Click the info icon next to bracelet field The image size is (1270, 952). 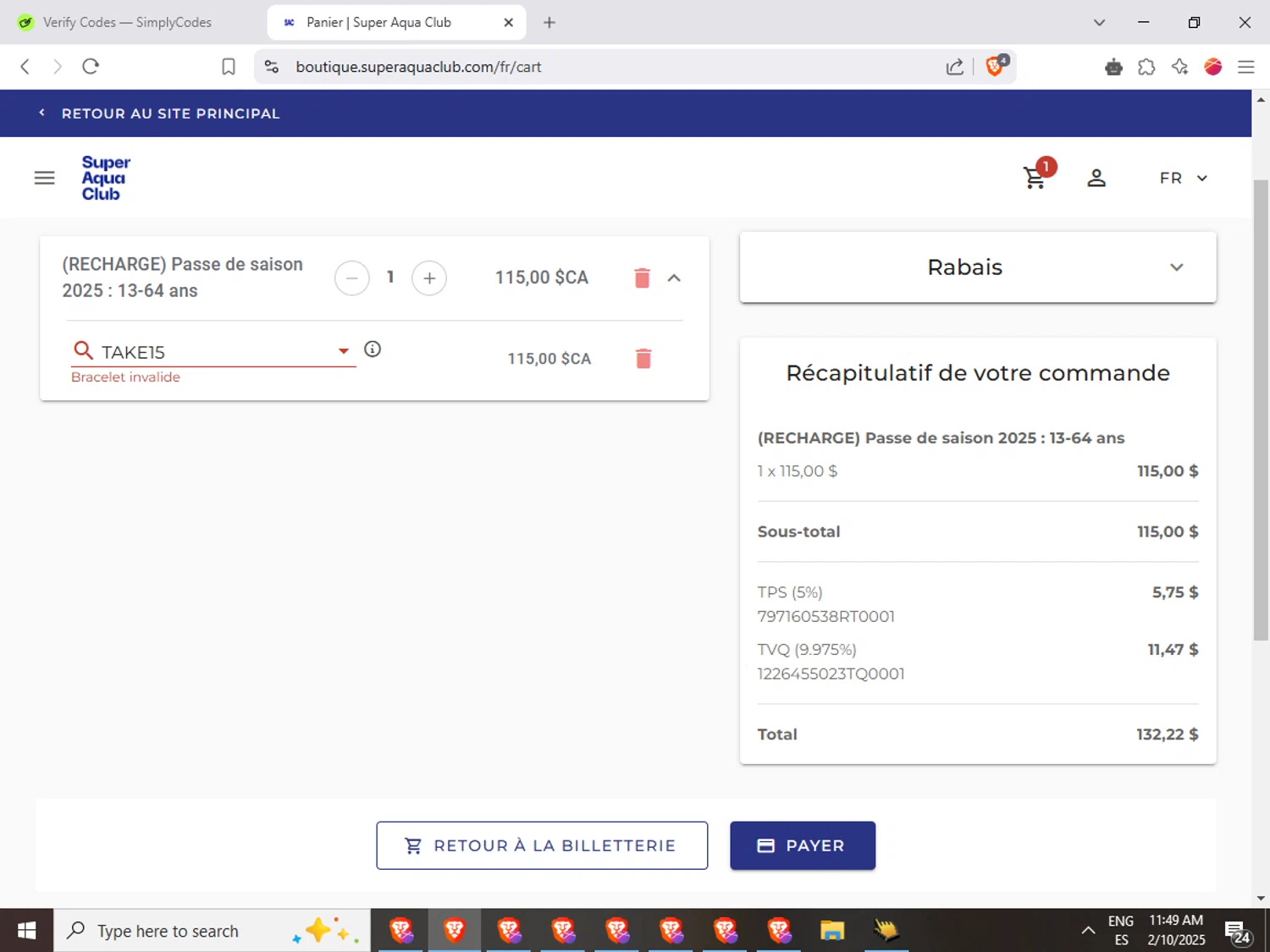point(373,349)
